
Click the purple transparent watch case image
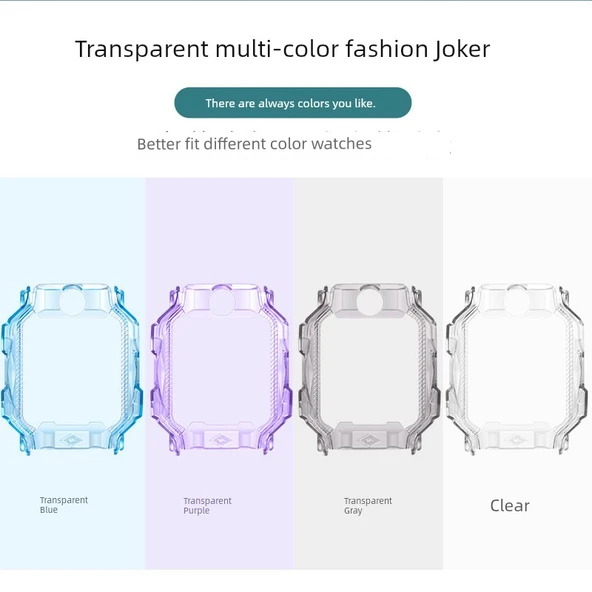(x=221, y=369)
